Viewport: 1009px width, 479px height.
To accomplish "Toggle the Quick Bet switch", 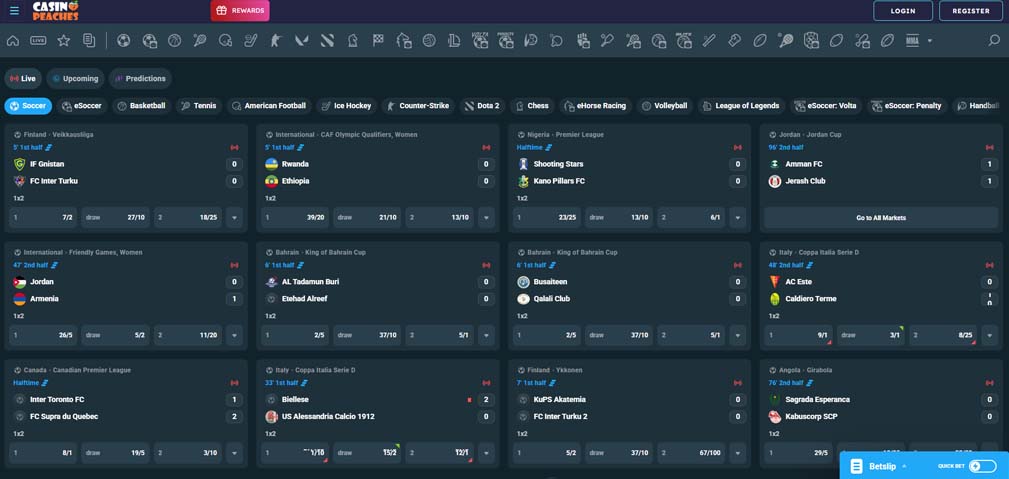I will (982, 466).
